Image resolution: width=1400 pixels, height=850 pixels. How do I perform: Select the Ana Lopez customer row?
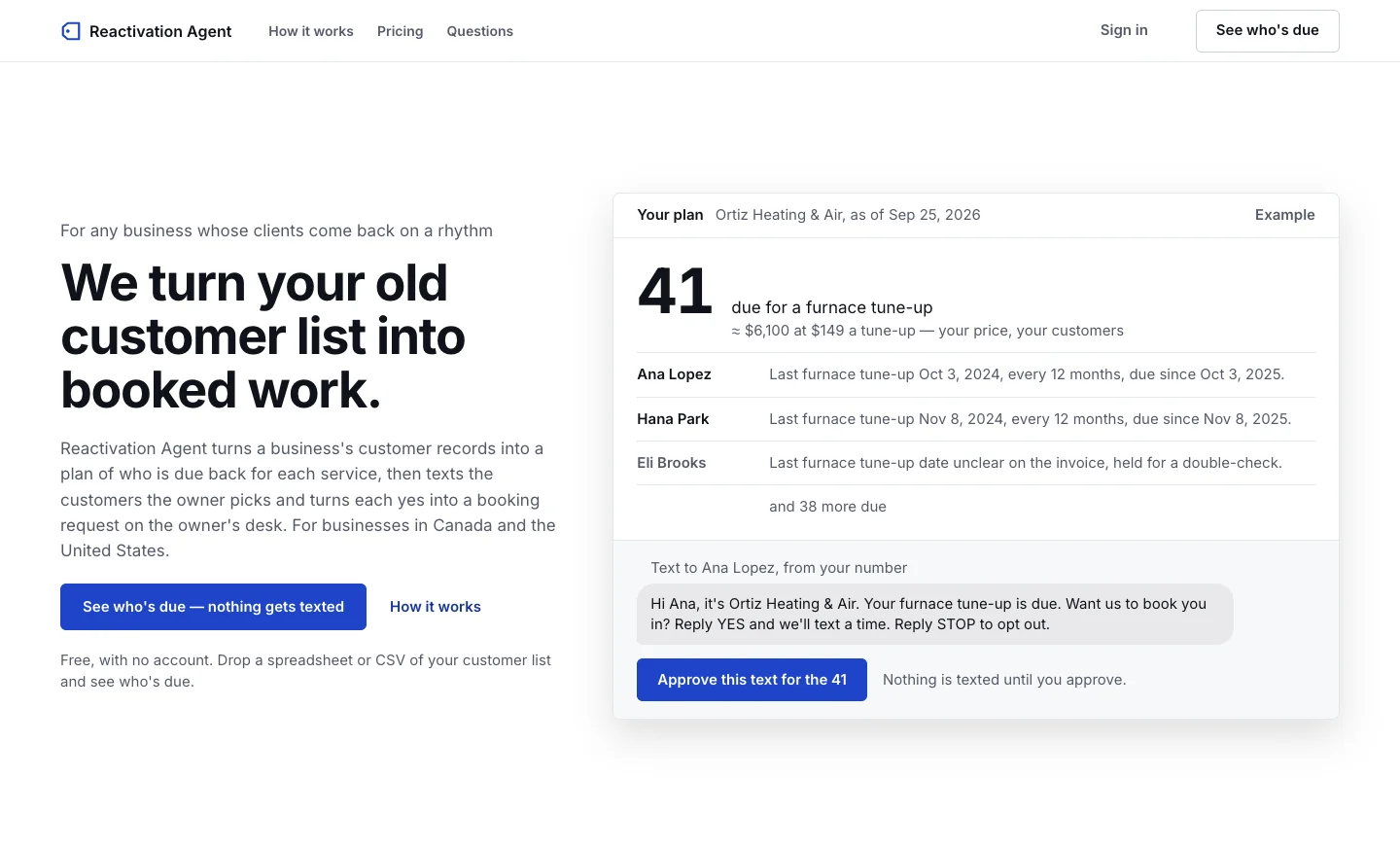click(976, 374)
